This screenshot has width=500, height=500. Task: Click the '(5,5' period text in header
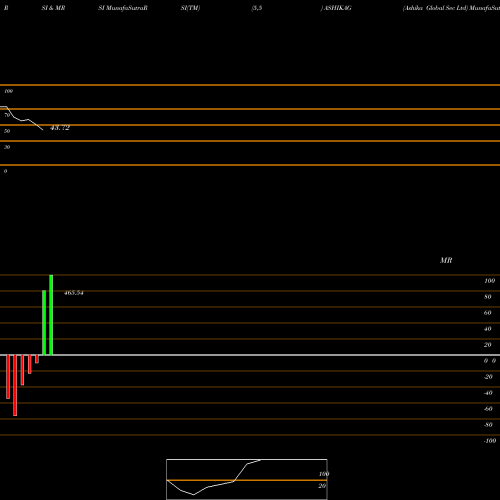click(257, 8)
